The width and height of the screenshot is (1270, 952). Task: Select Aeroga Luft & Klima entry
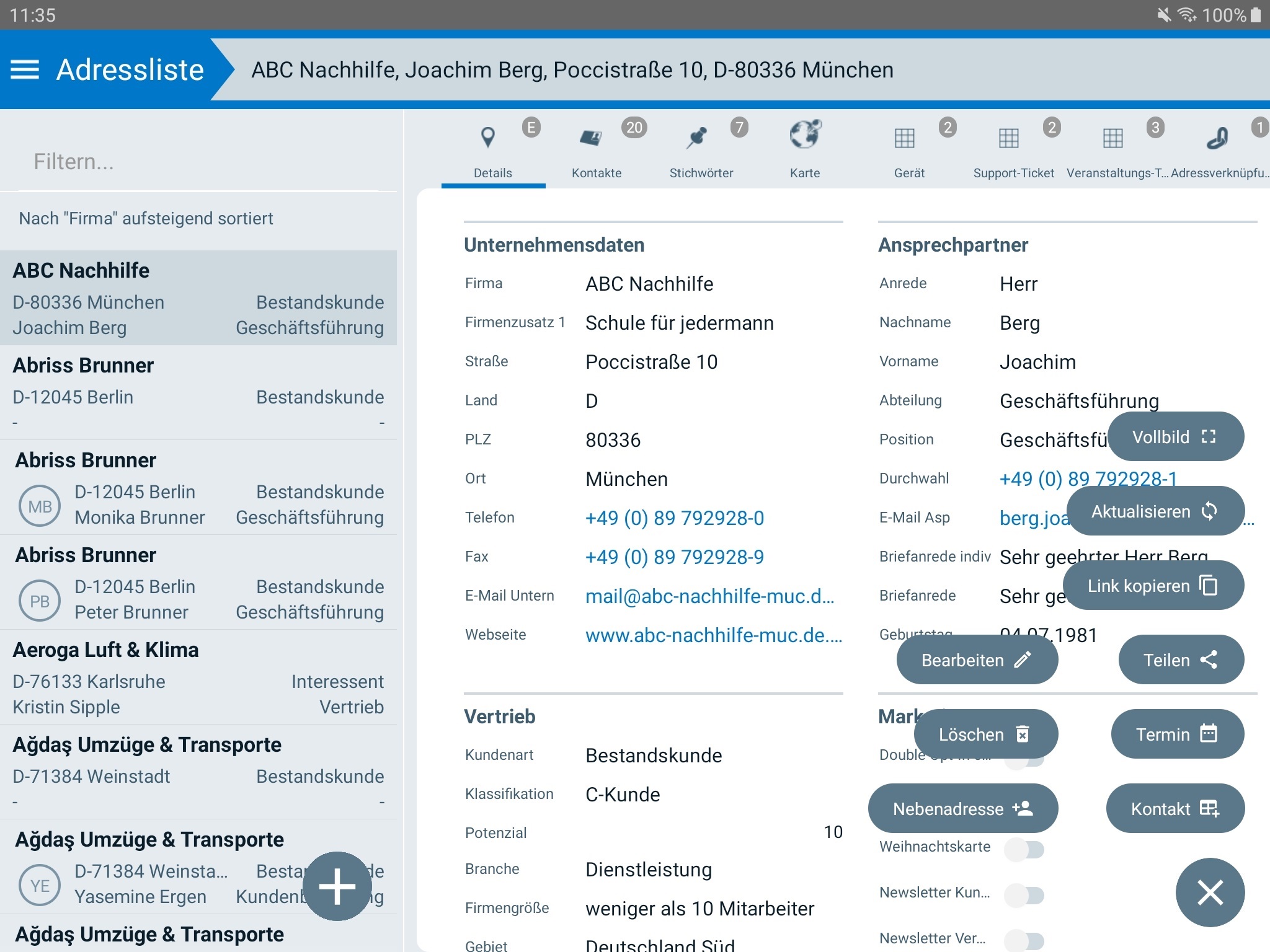pos(198,677)
